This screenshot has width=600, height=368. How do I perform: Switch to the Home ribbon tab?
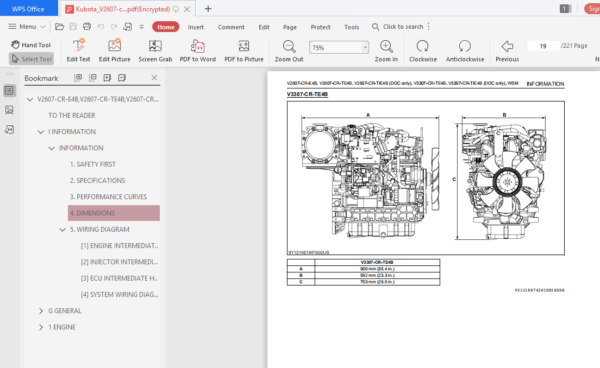[166, 27]
